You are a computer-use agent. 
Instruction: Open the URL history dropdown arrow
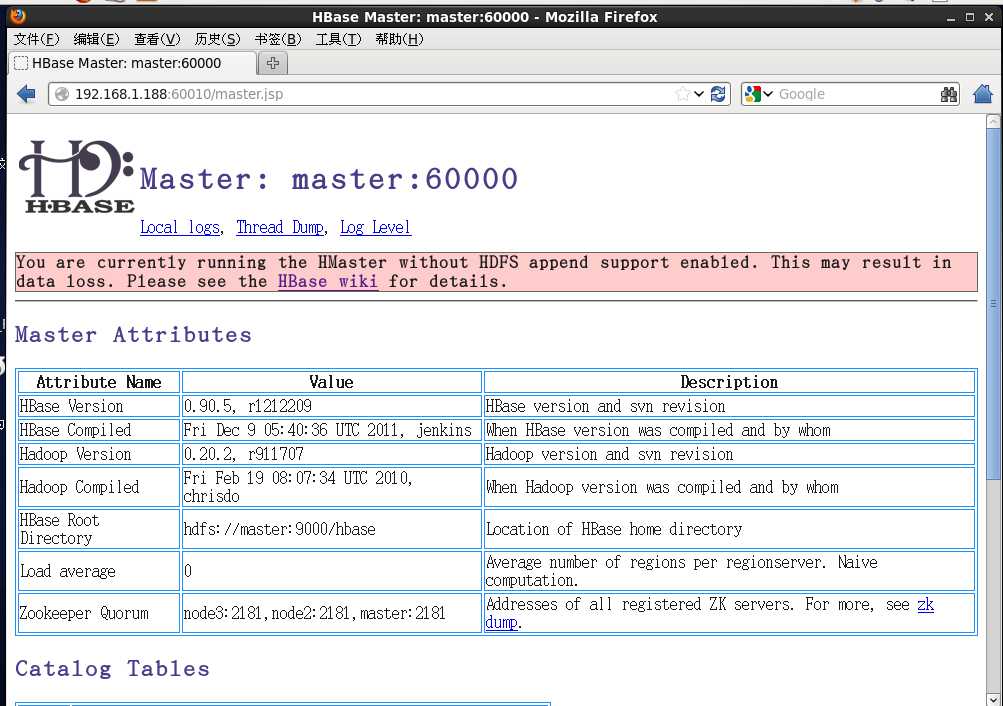pos(699,94)
